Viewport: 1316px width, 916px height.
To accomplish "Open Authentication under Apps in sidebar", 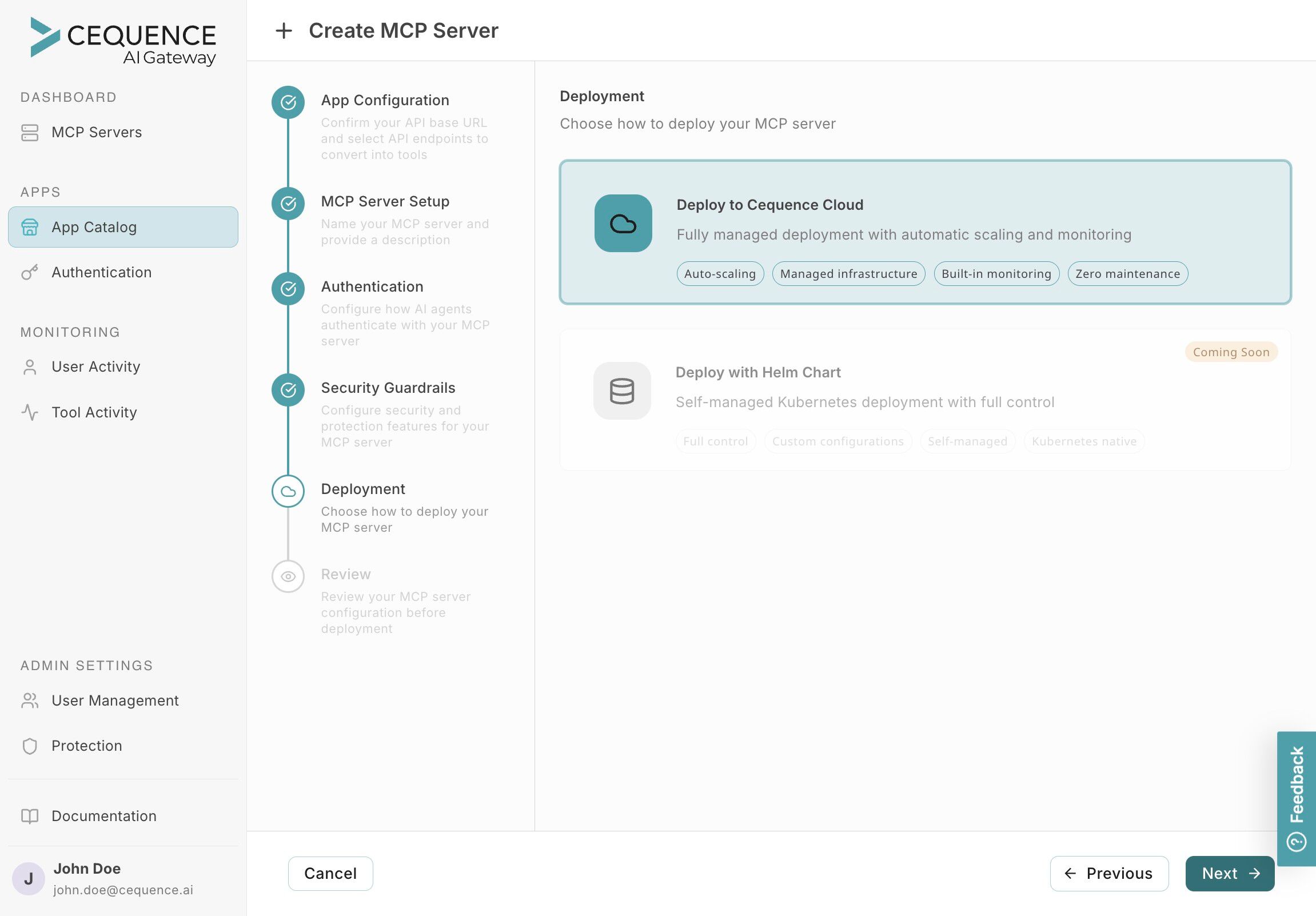I will (101, 272).
